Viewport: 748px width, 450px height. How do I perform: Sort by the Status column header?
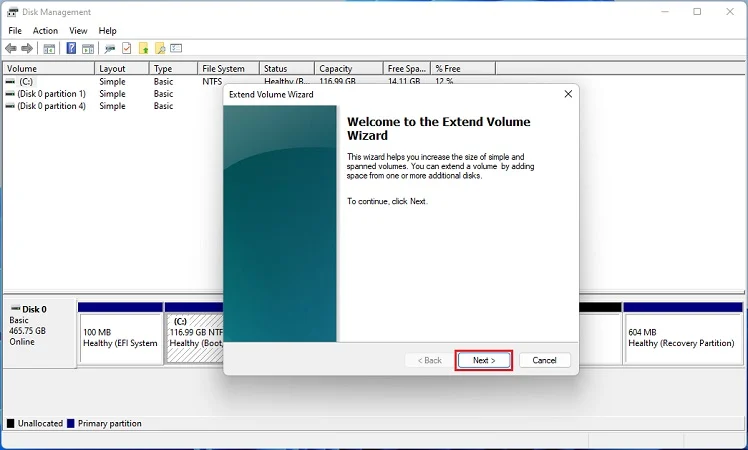pyautogui.click(x=287, y=69)
